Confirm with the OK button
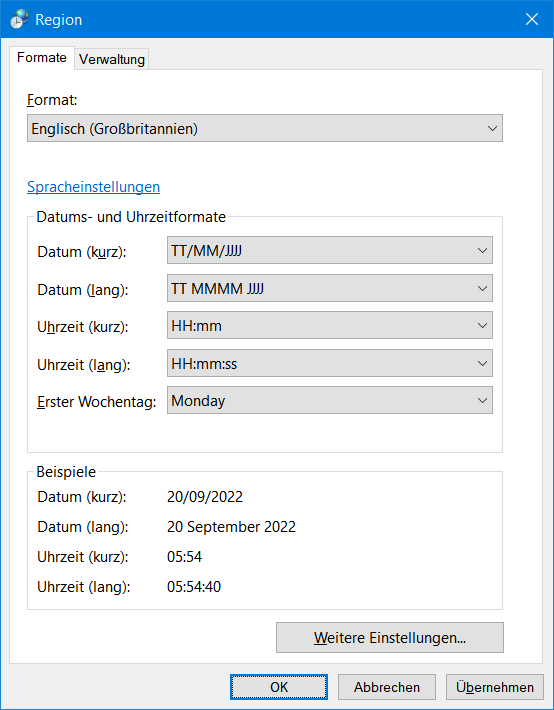Screen dimensions: 554x710 (279, 687)
